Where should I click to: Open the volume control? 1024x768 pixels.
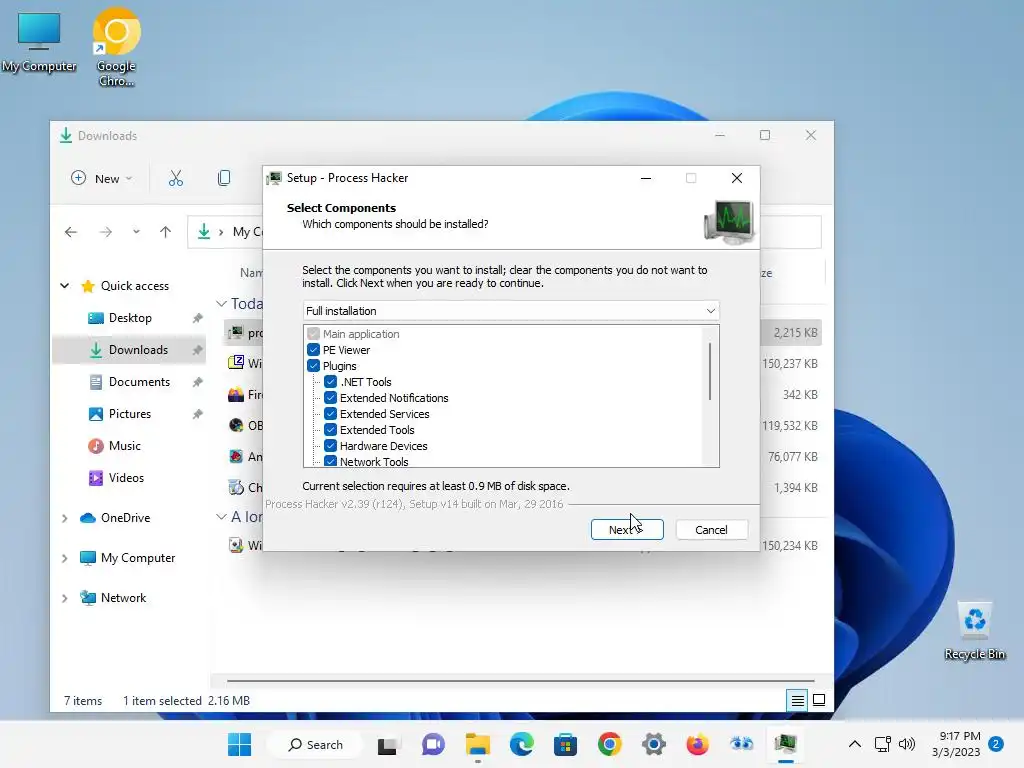point(907,744)
